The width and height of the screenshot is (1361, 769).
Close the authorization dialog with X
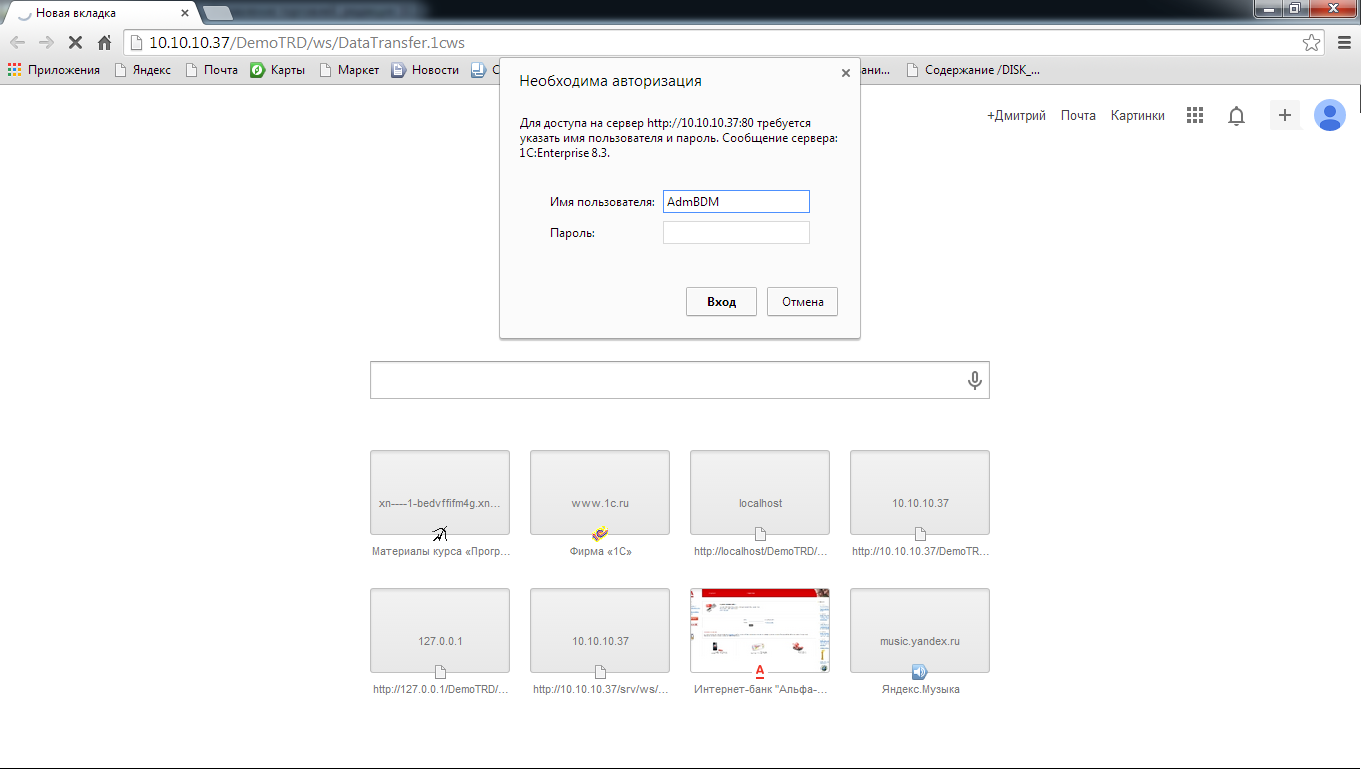pos(846,73)
